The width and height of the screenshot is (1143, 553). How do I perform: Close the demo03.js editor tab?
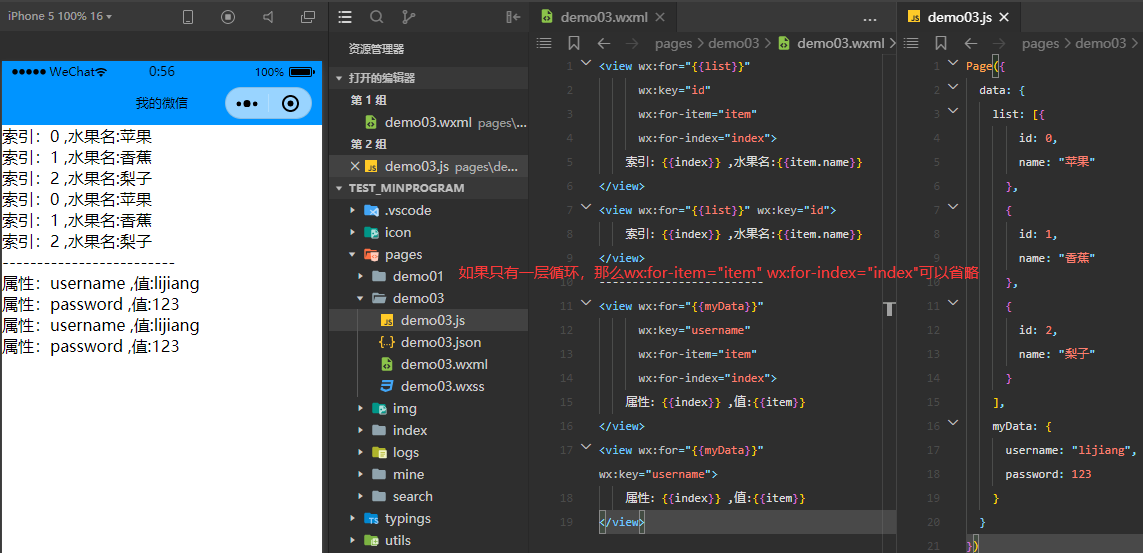tap(1004, 17)
